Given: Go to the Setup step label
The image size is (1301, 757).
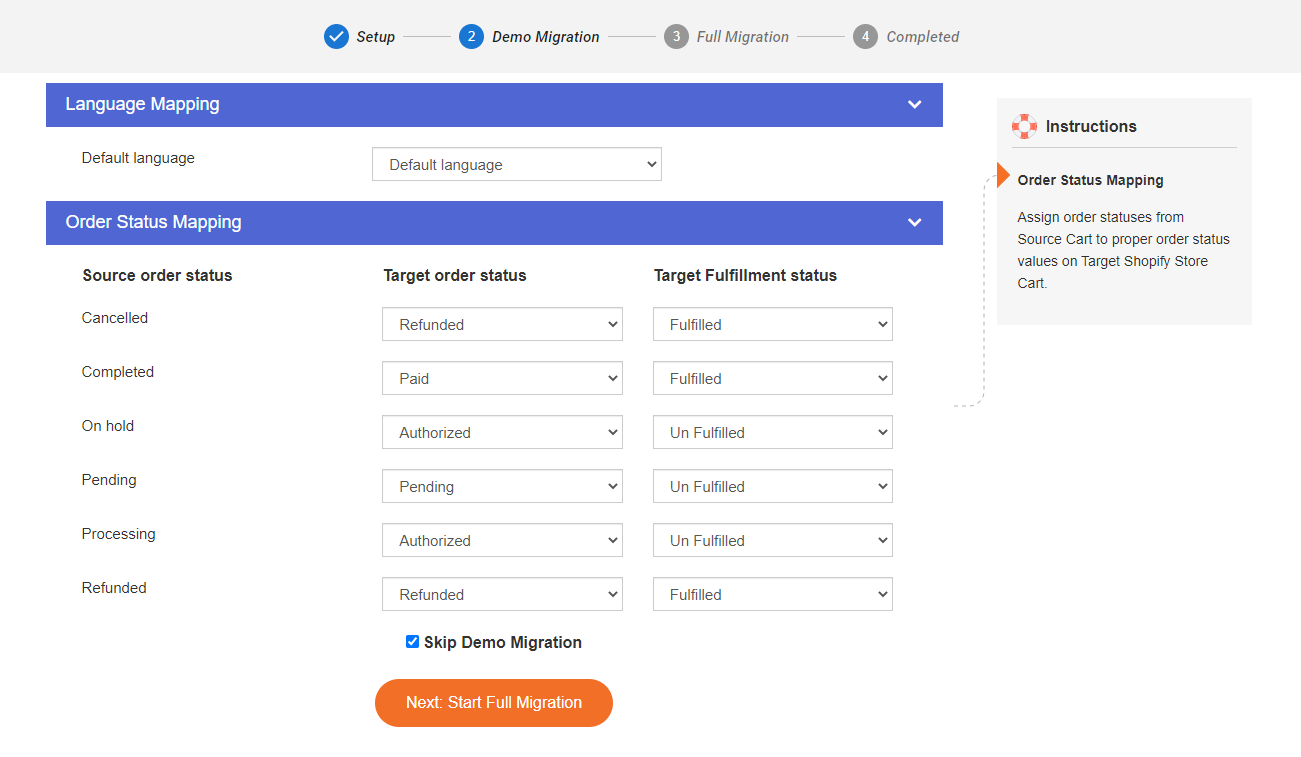Looking at the screenshot, I should pos(376,37).
